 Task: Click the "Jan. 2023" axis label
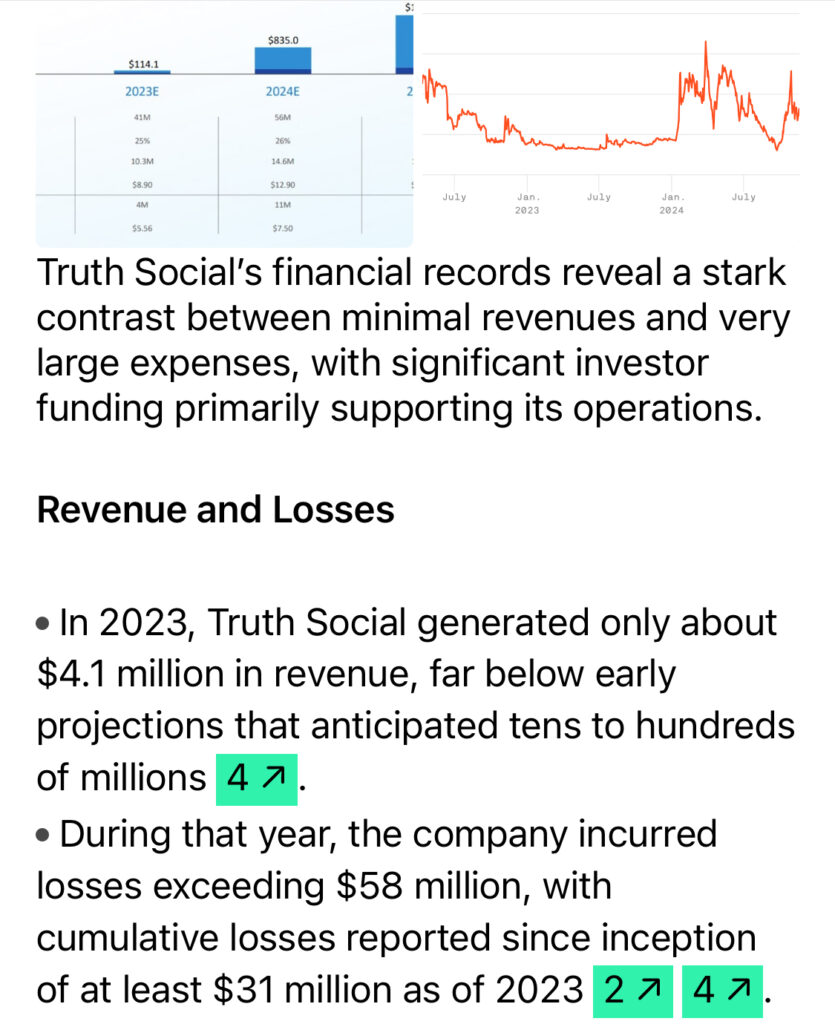[527, 204]
